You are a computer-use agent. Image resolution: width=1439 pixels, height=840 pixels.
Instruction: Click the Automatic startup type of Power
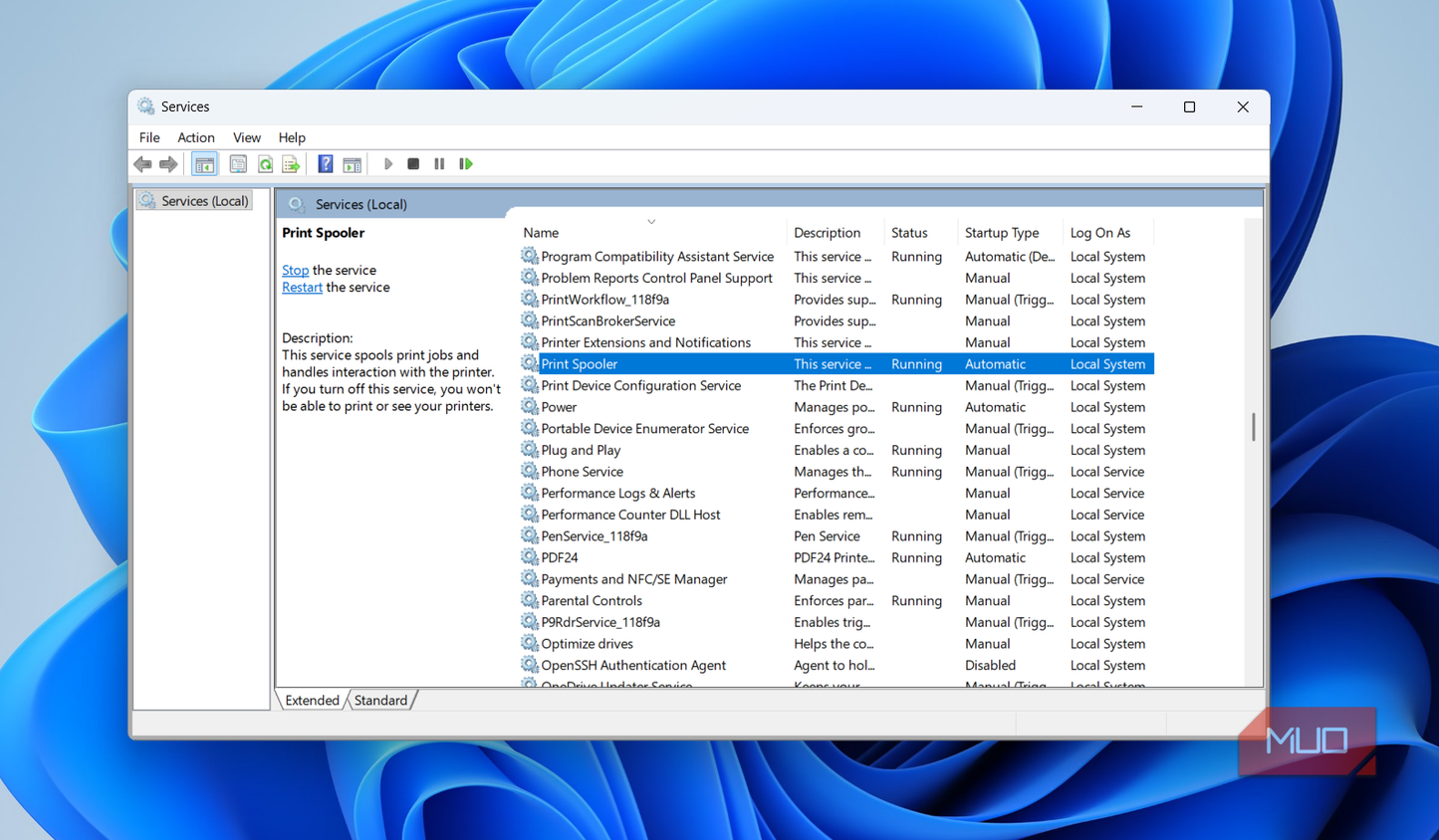995,407
